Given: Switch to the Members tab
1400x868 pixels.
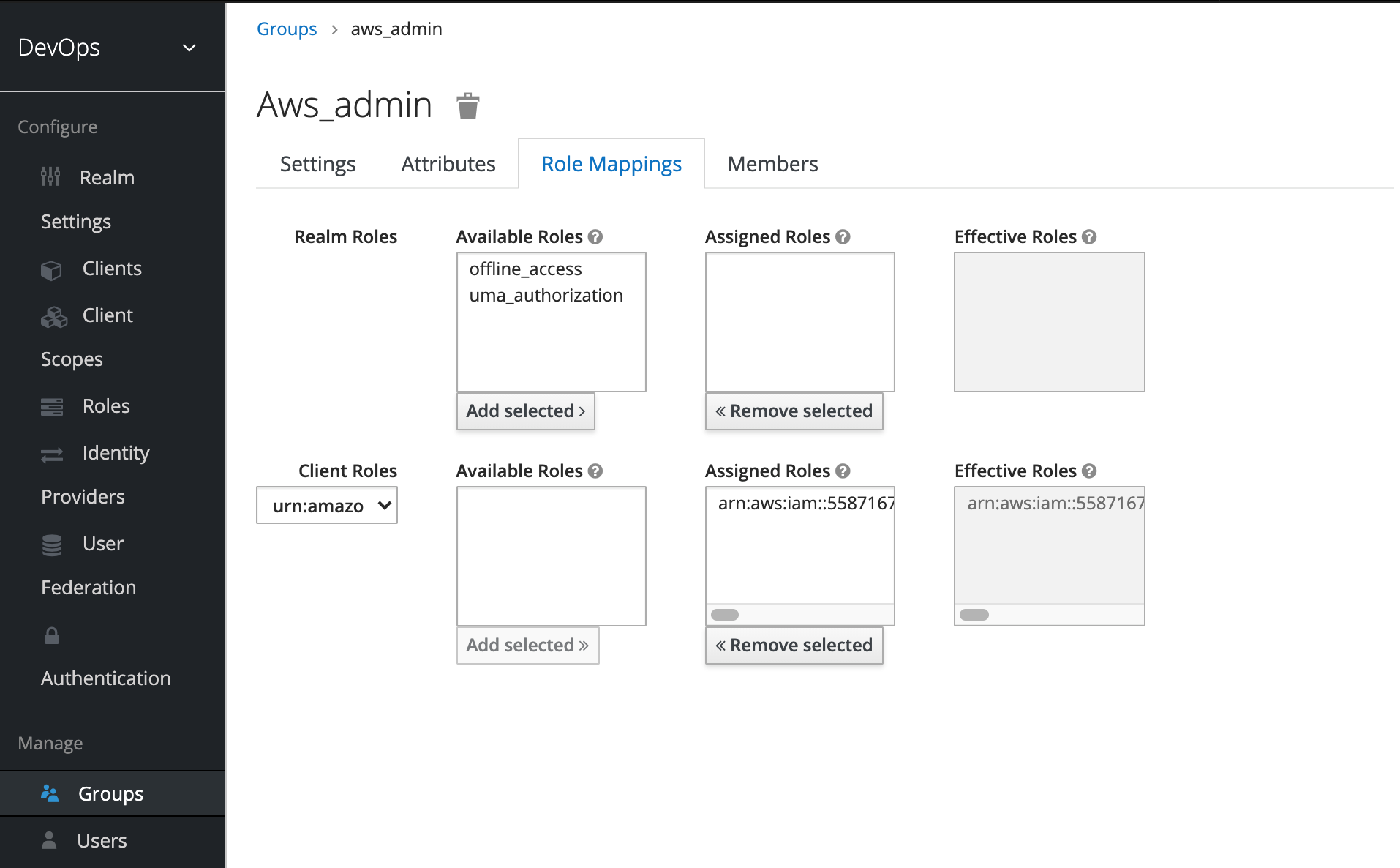Looking at the screenshot, I should (772, 164).
